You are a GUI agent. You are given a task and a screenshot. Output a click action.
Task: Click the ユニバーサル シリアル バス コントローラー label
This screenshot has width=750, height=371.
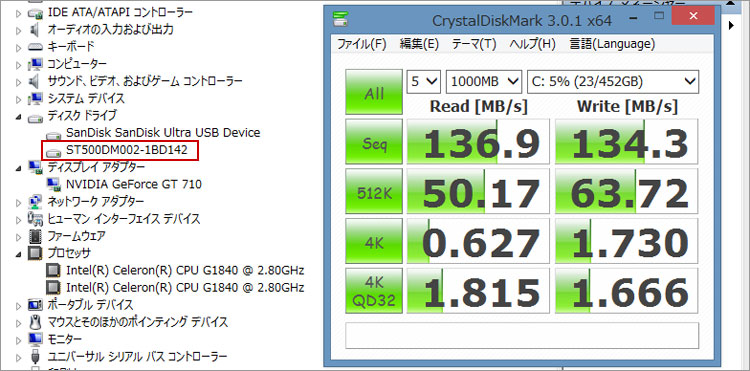[x=137, y=357]
